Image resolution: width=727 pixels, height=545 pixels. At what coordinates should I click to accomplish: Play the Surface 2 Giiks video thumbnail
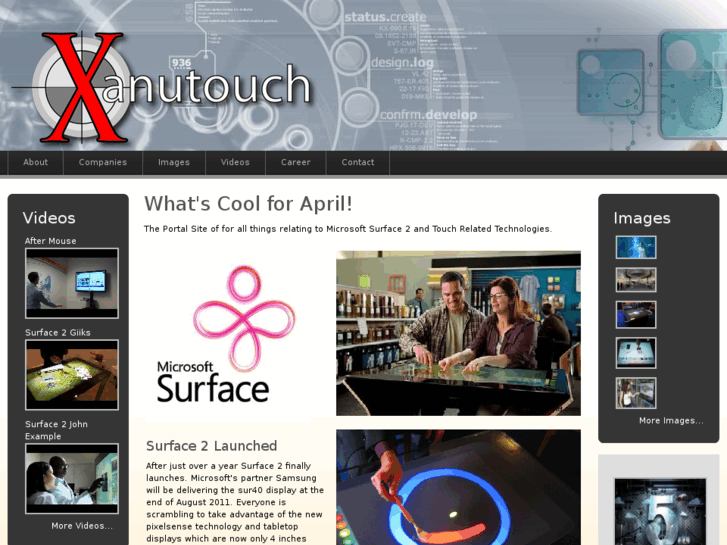pos(72,375)
